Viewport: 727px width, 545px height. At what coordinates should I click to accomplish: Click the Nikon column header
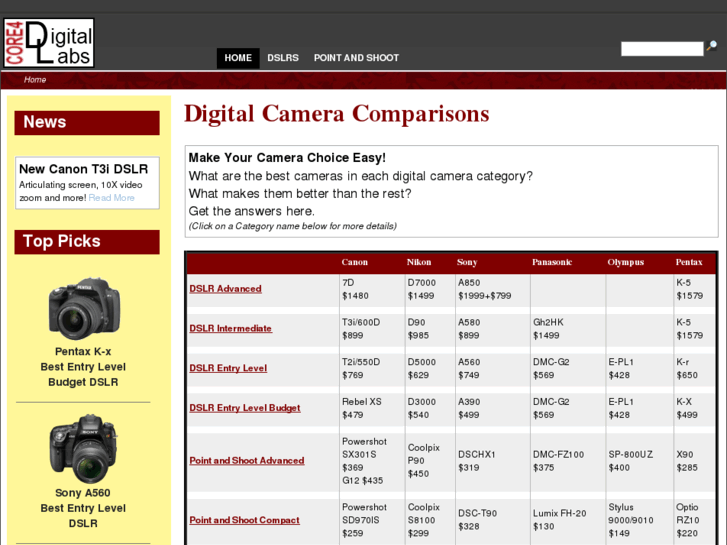coord(419,263)
